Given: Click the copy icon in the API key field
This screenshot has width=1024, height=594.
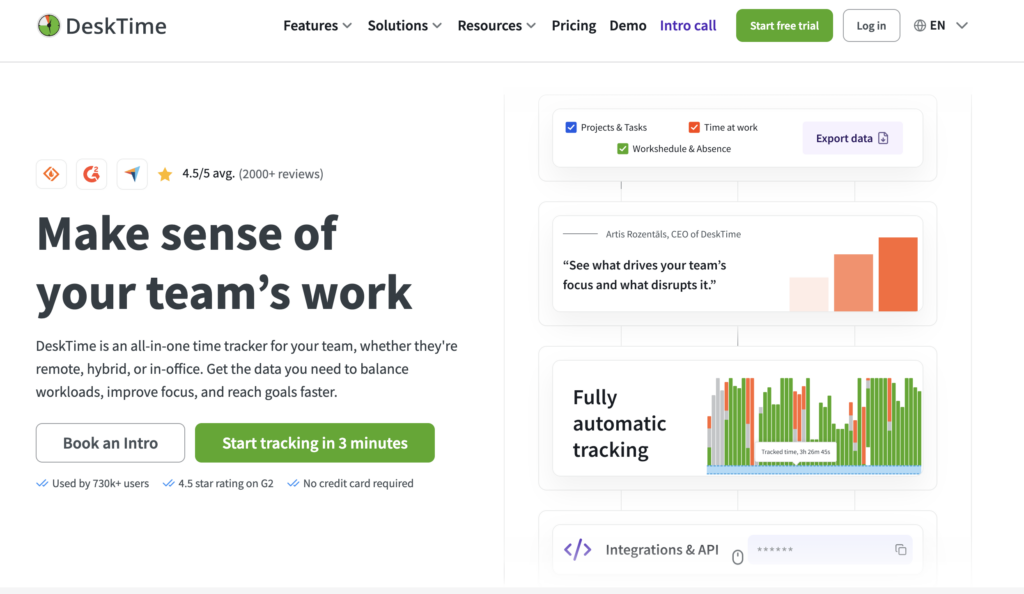Looking at the screenshot, I should click(x=901, y=550).
